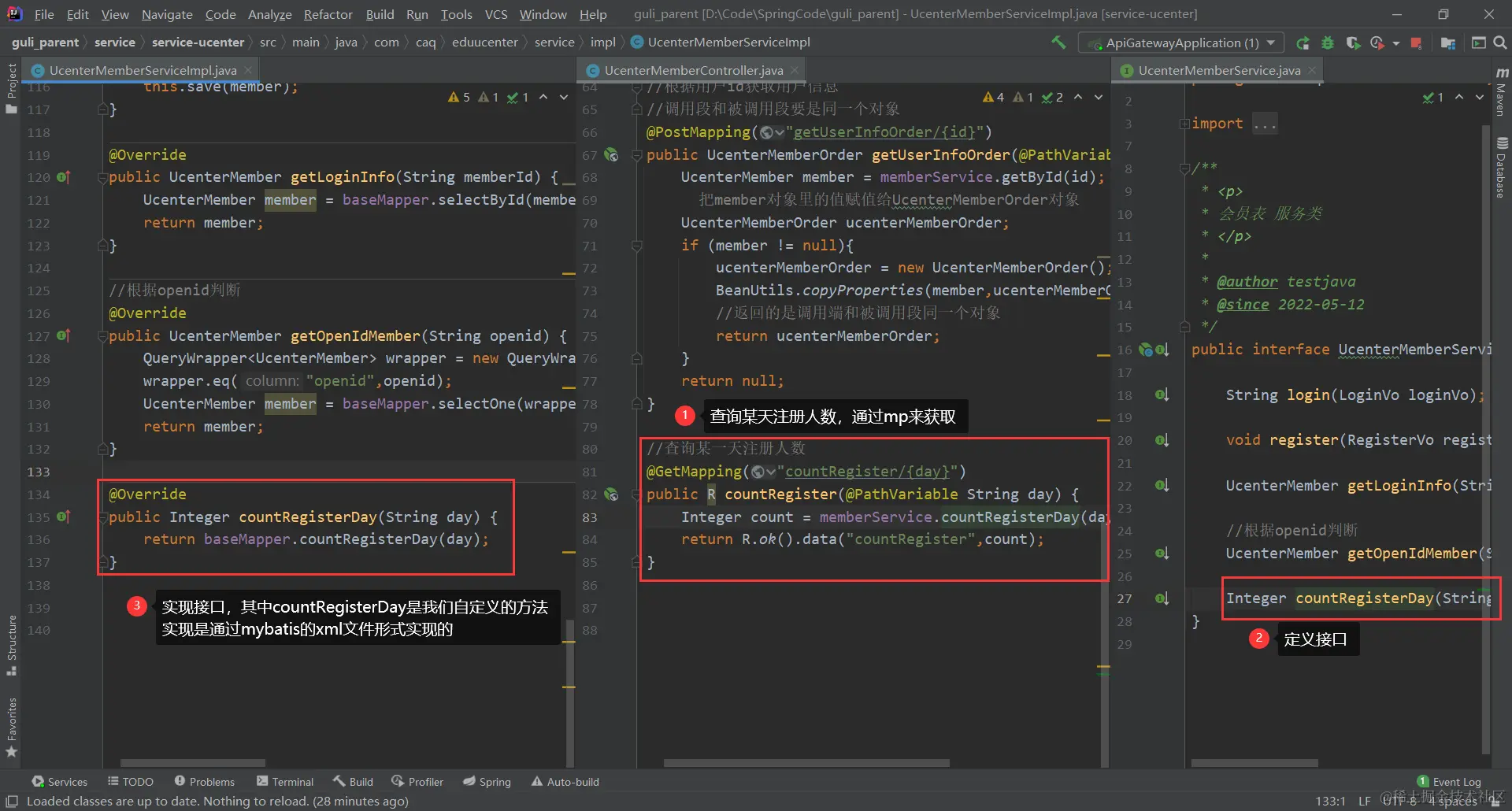The width and height of the screenshot is (1512, 811).
Task: Collapse the getLoginInfo method fold marker
Action: coord(102,178)
